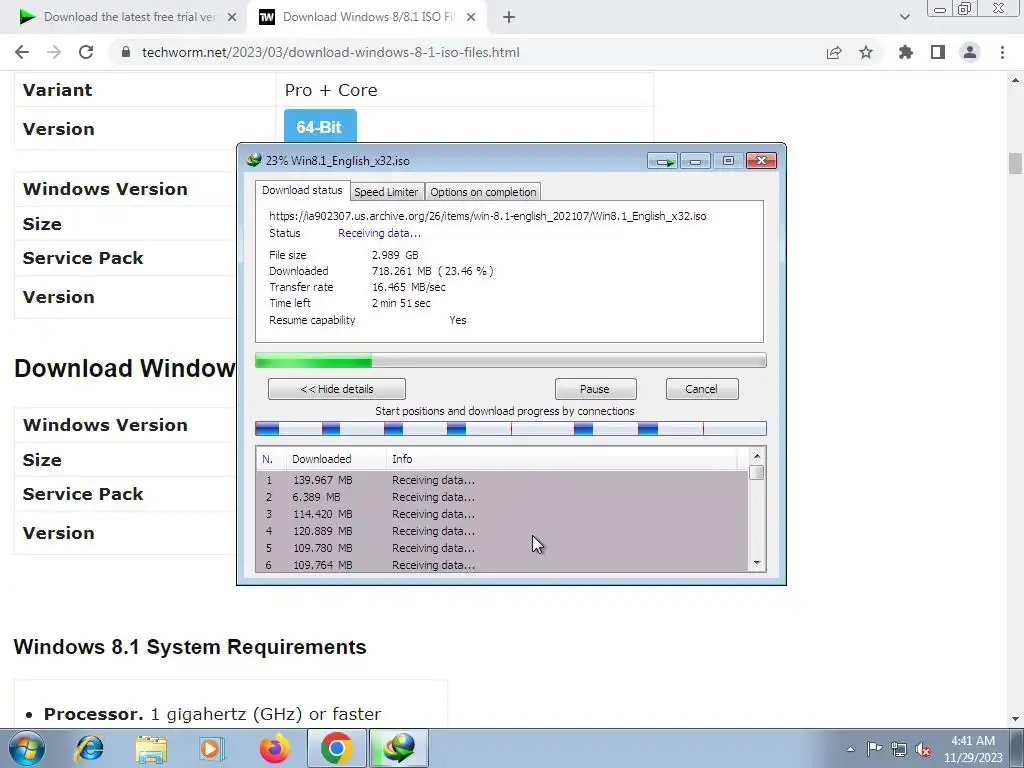Toggle the Chrome side panel icon
This screenshot has width=1024, height=768.
point(938,52)
